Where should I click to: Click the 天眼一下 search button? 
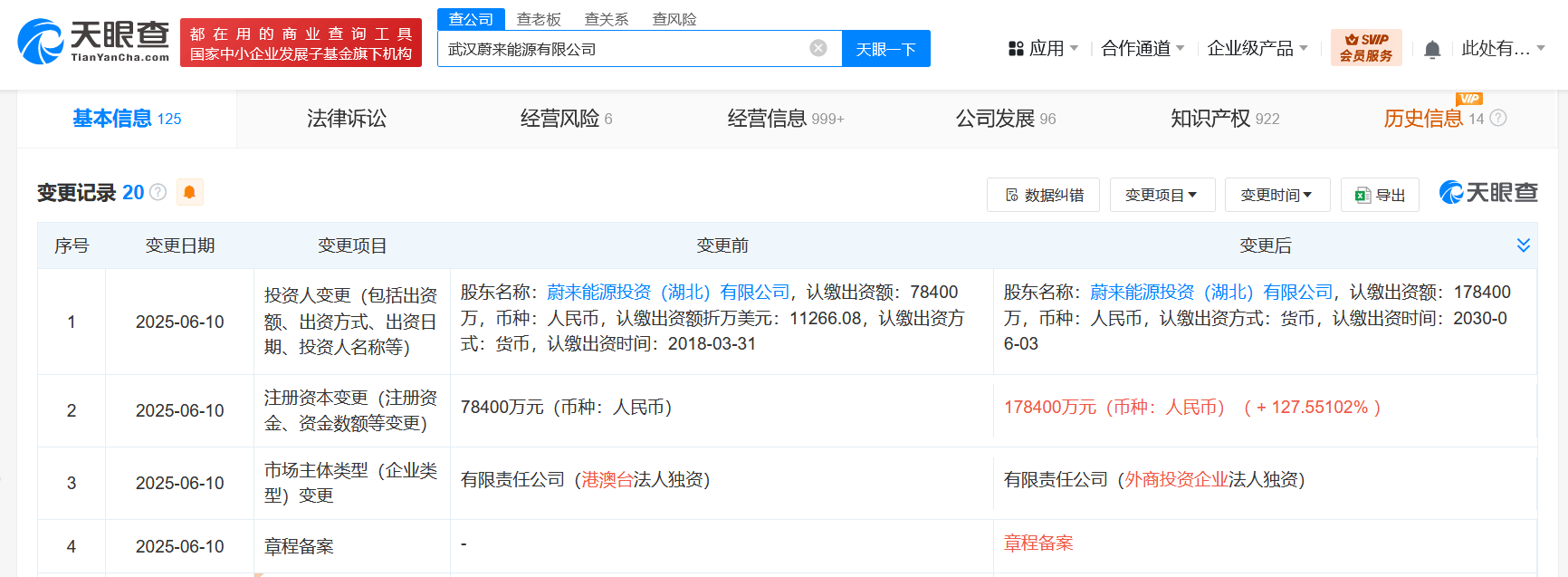point(885,49)
